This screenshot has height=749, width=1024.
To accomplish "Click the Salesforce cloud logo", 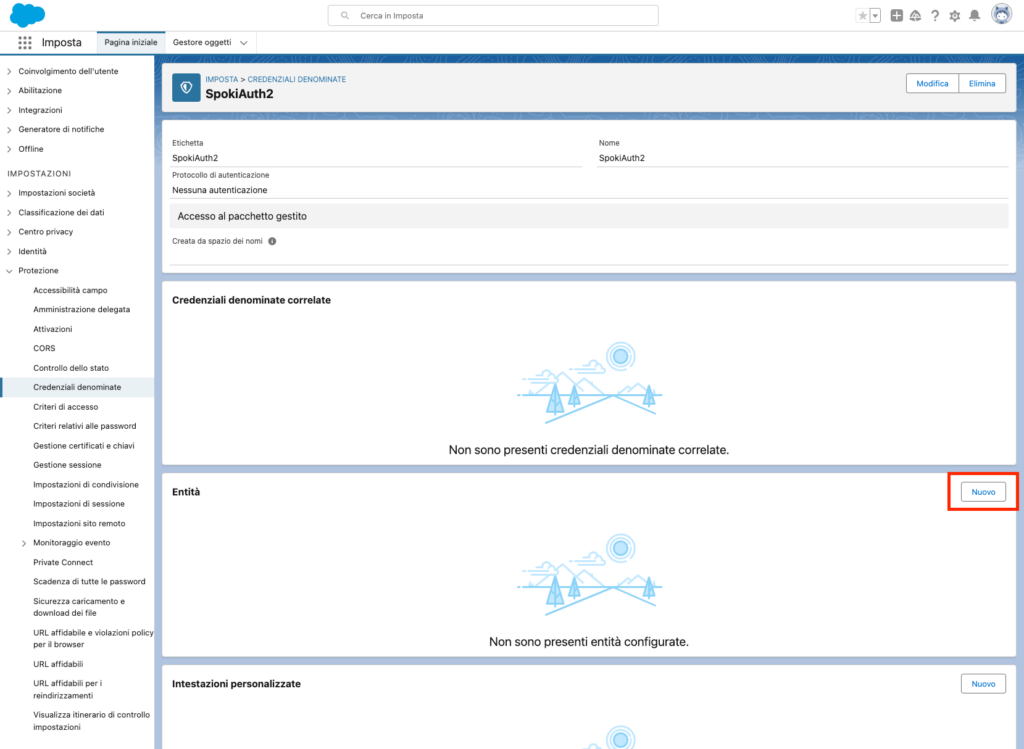I will 28,15.
